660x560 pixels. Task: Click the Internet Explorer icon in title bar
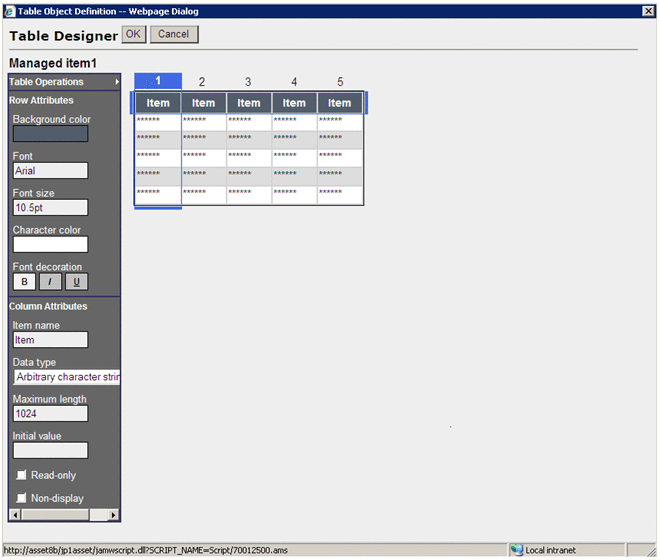point(10,11)
